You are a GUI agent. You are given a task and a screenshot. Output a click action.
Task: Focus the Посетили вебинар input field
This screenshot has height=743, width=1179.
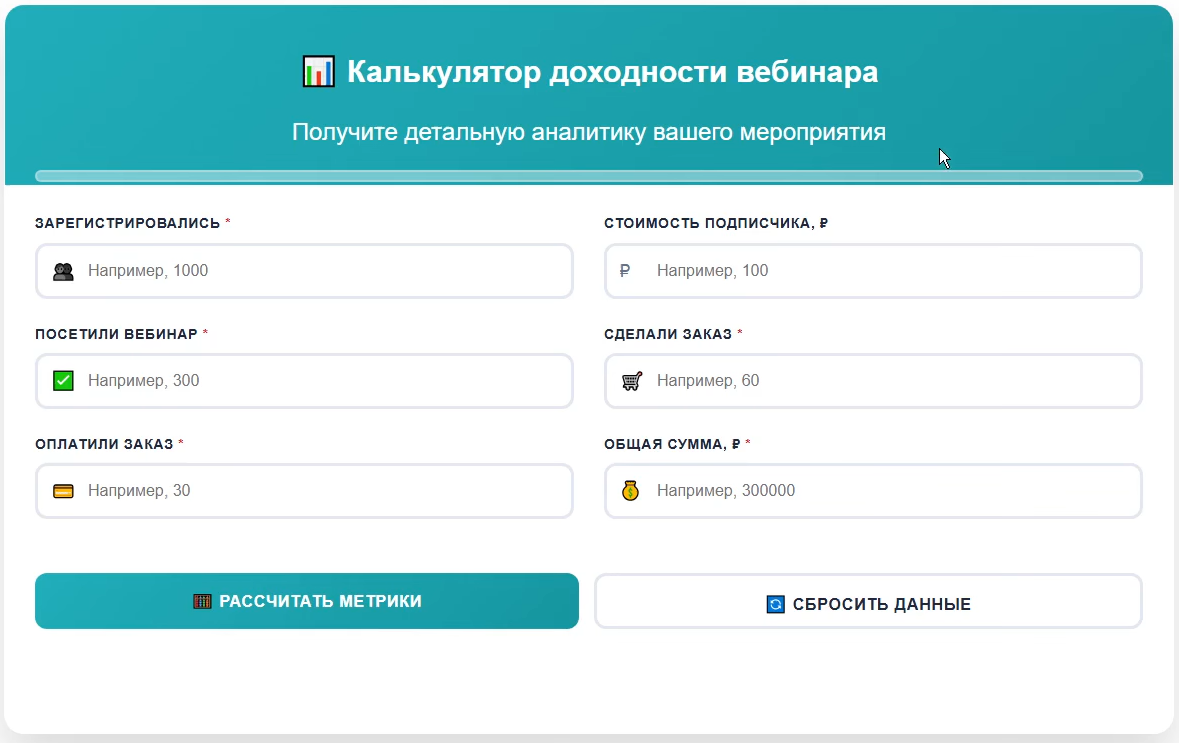(305, 381)
